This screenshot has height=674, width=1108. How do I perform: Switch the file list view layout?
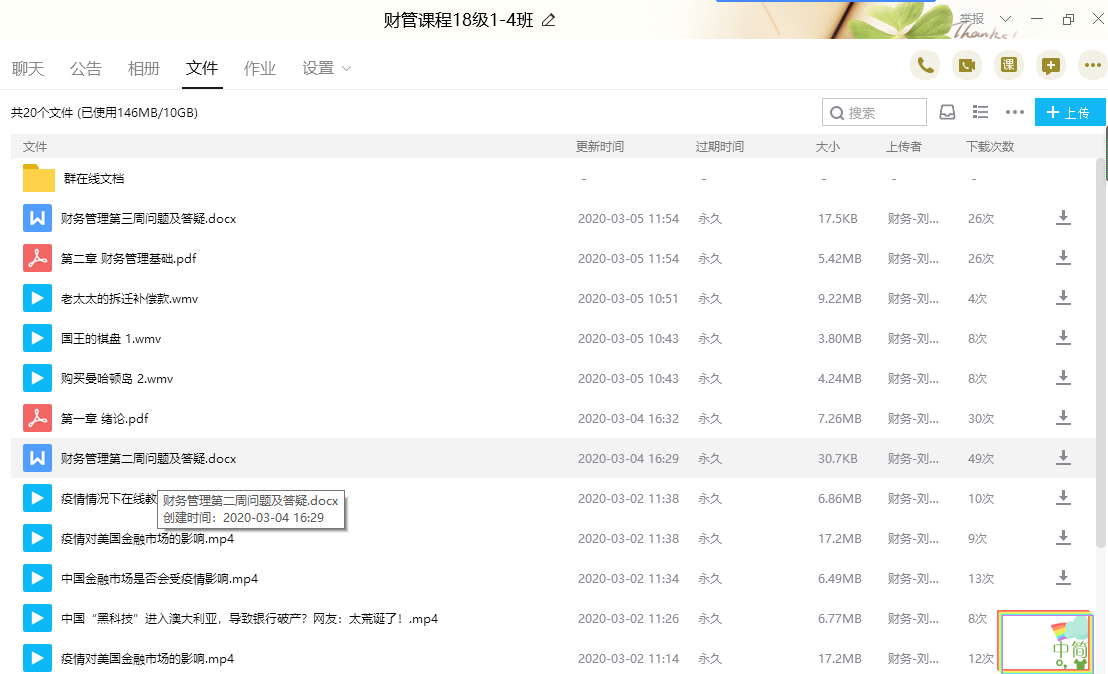pyautogui.click(x=980, y=112)
